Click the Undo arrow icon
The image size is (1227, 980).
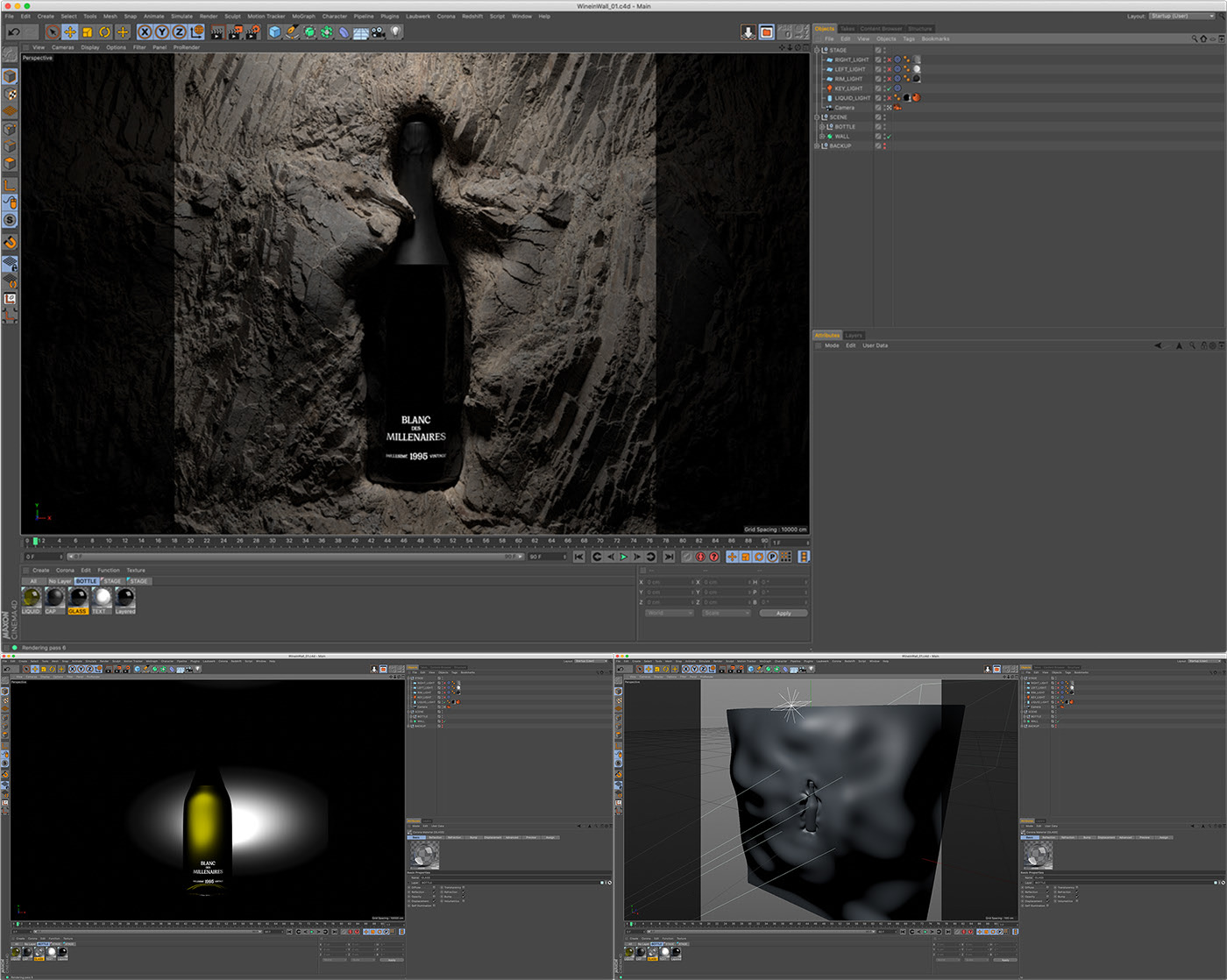[12, 32]
